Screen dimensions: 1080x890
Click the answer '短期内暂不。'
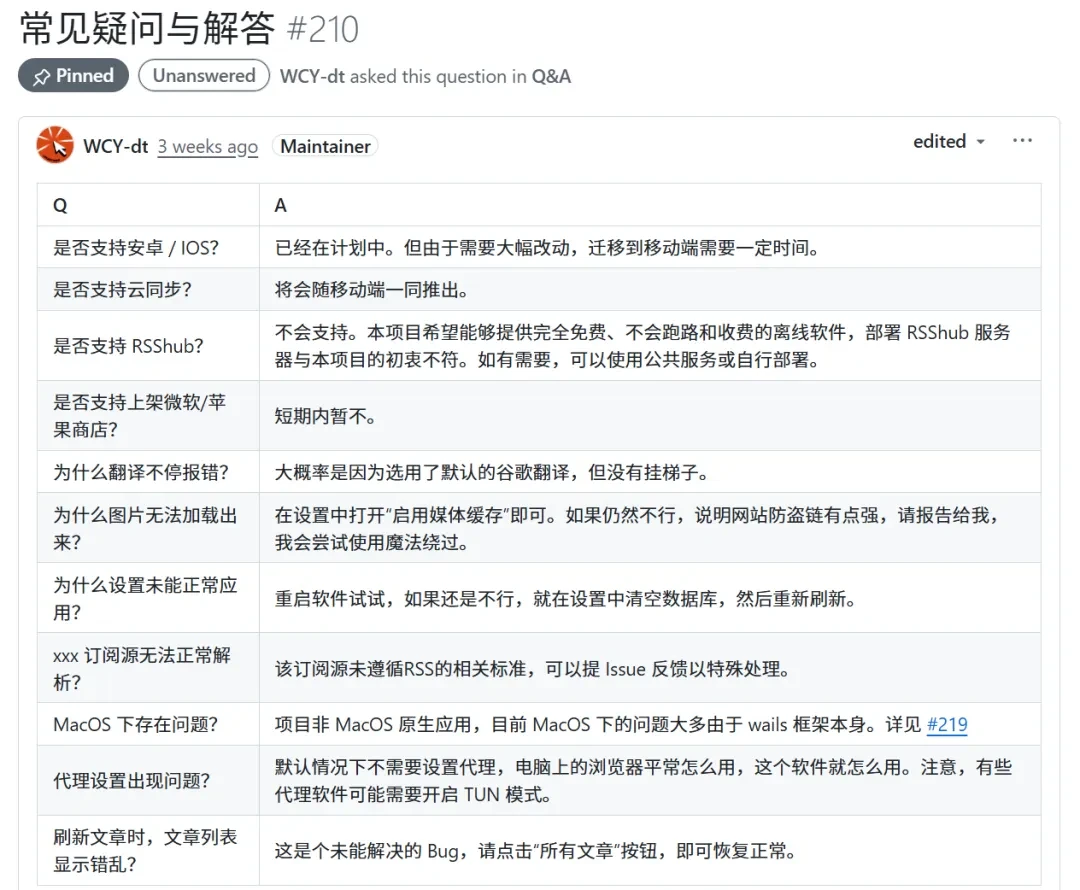(325, 416)
